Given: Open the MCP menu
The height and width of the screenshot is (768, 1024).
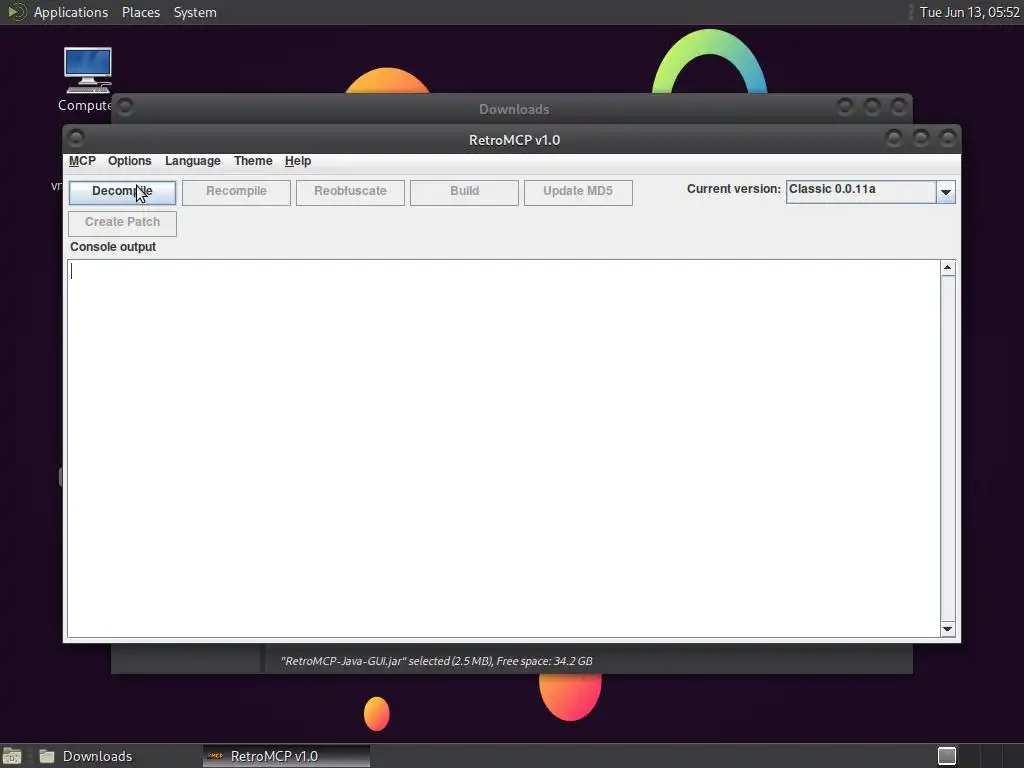Looking at the screenshot, I should [82, 161].
